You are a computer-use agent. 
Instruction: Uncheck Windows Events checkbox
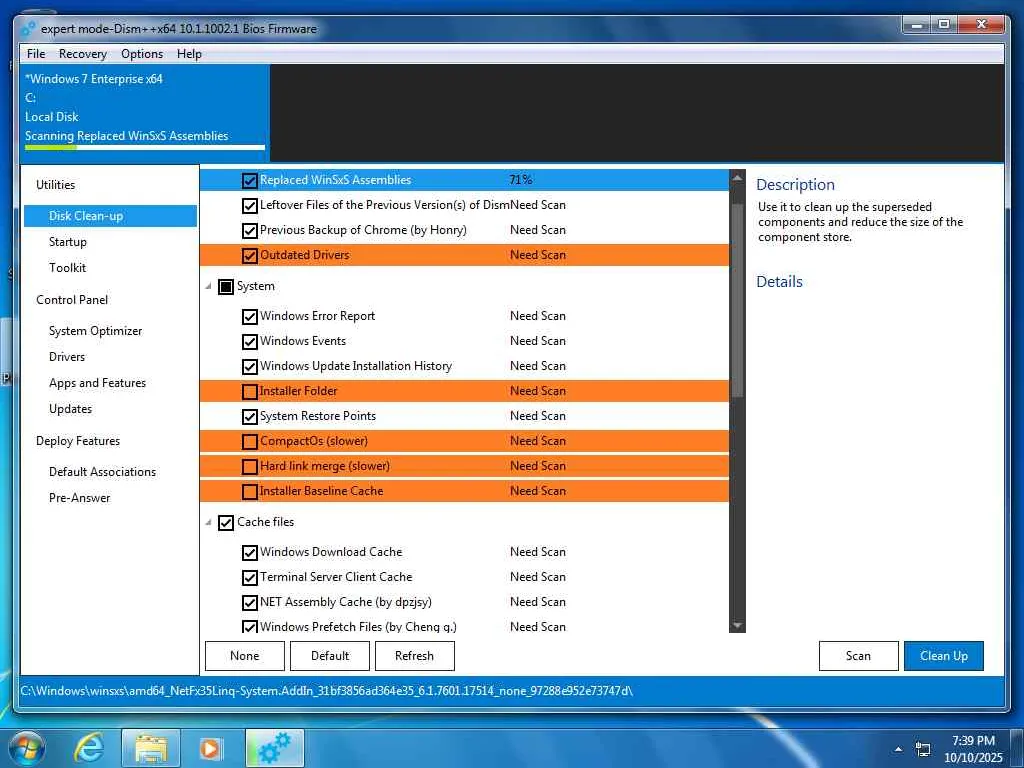249,342
